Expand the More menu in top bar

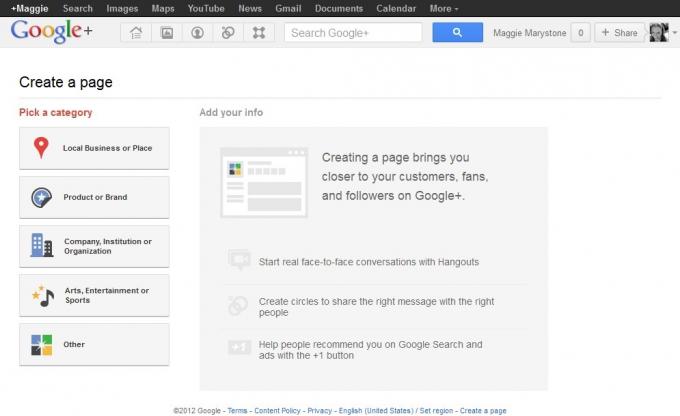coord(444,8)
